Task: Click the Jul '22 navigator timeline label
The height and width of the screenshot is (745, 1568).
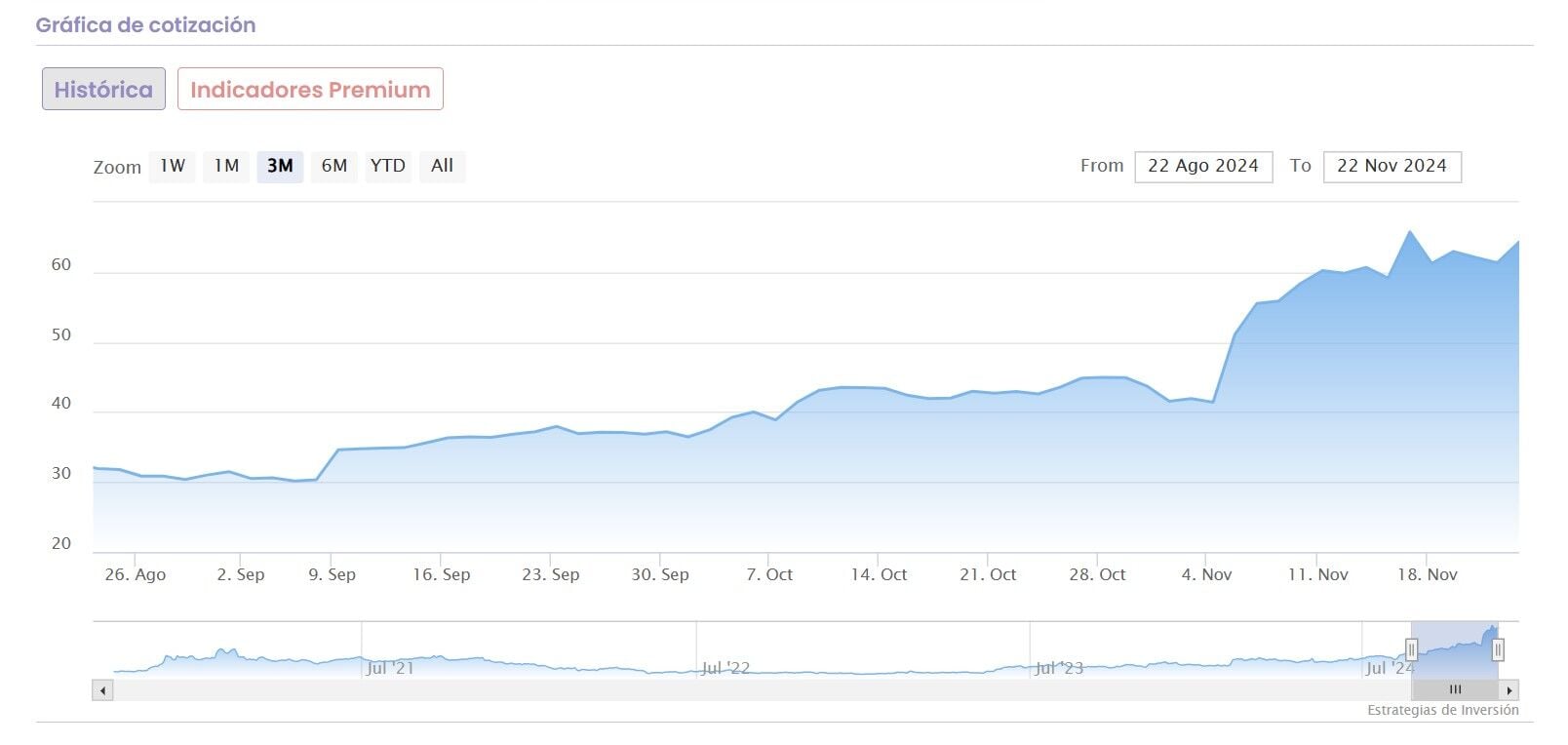Action: point(725,668)
